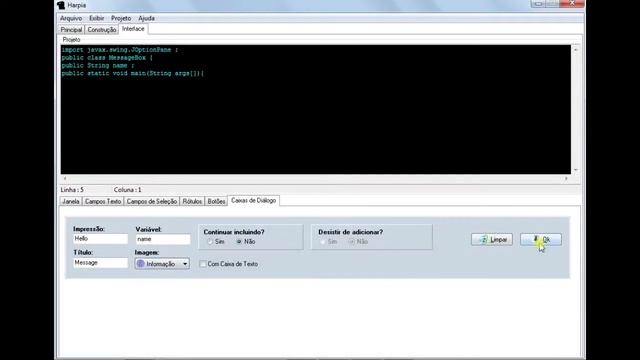The height and width of the screenshot is (360, 640).
Task: Open the Botões tab
Action: click(216, 201)
